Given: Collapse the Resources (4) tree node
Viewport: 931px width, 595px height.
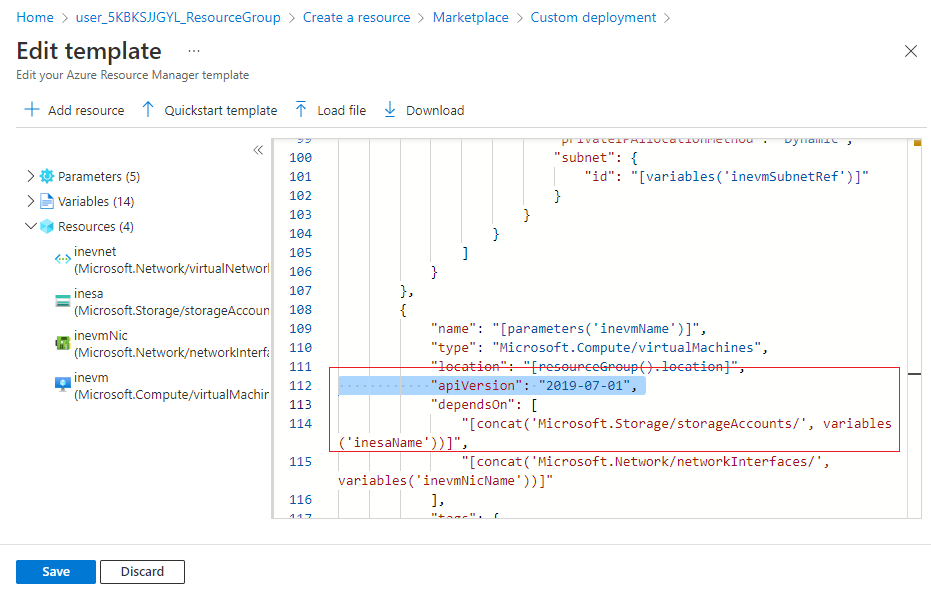Looking at the screenshot, I should pos(30,226).
